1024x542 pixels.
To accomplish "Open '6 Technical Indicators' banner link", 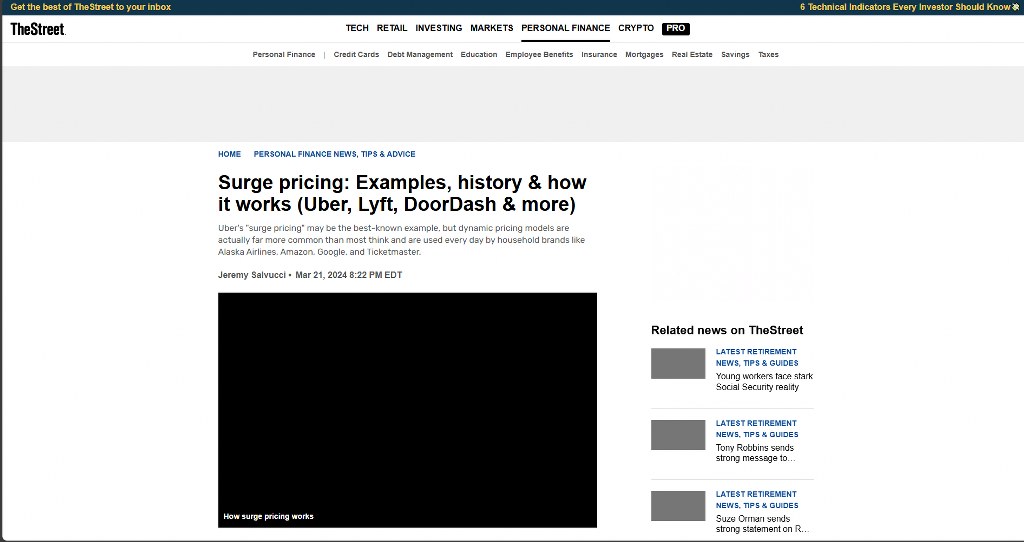I will point(909,7).
